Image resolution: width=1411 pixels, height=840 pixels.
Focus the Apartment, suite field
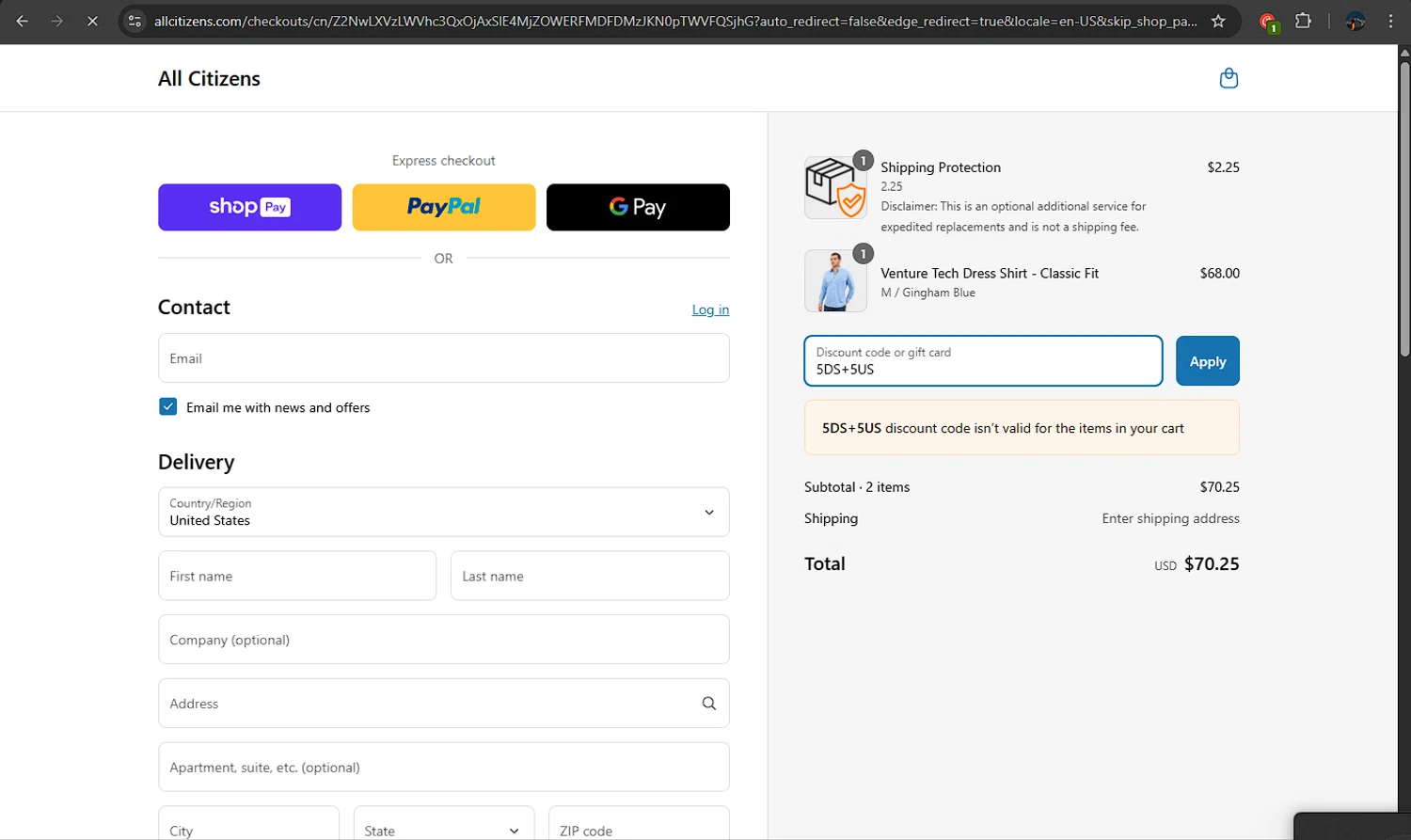tap(444, 767)
